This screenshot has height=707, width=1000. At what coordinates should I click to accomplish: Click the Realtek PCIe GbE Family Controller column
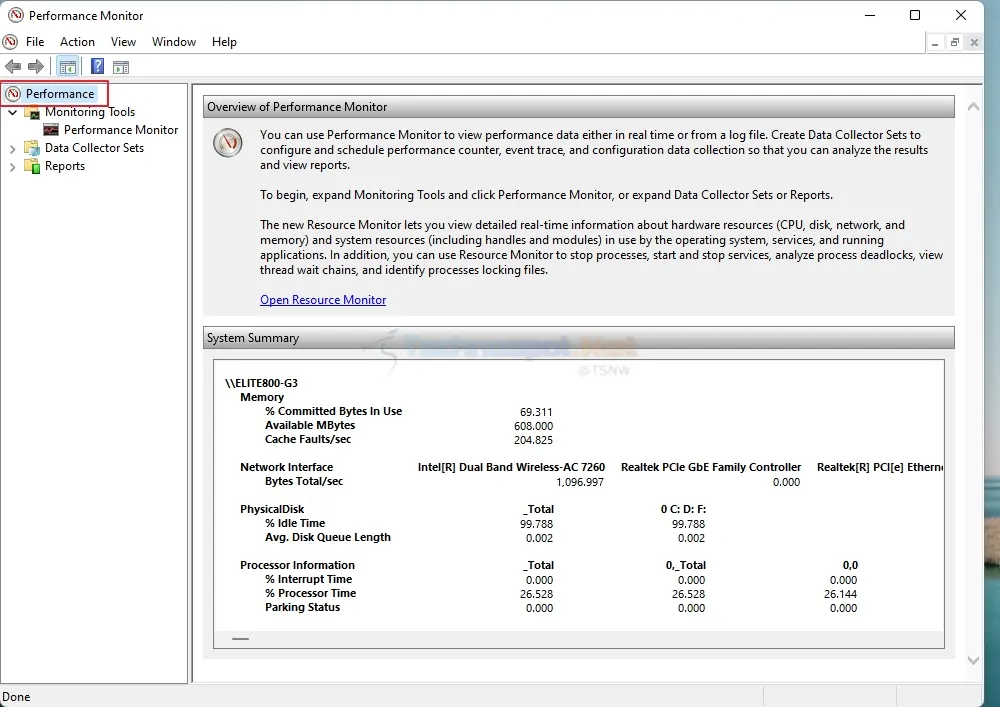coord(711,467)
